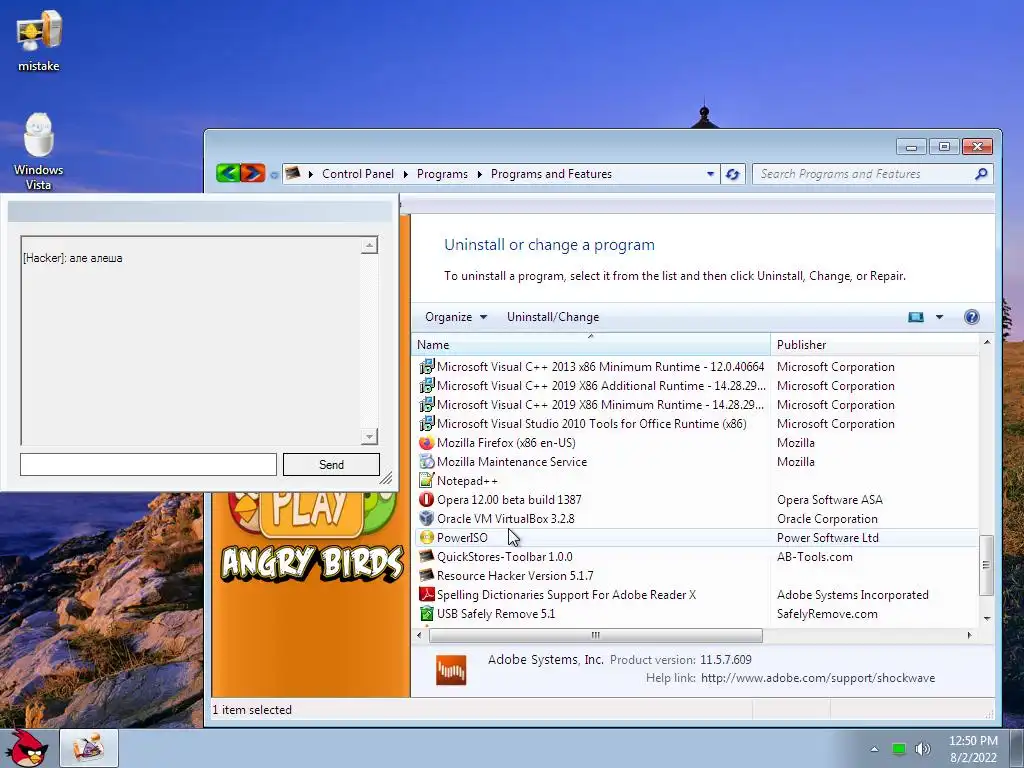The height and width of the screenshot is (768, 1024).
Task: Click the chat window resize grip
Action: [386, 479]
